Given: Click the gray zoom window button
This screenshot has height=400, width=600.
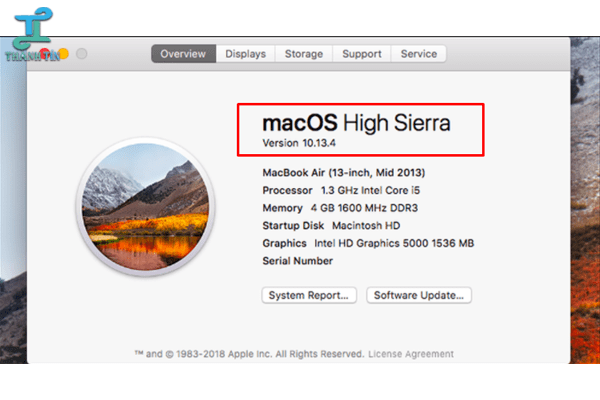Looking at the screenshot, I should [x=82, y=54].
